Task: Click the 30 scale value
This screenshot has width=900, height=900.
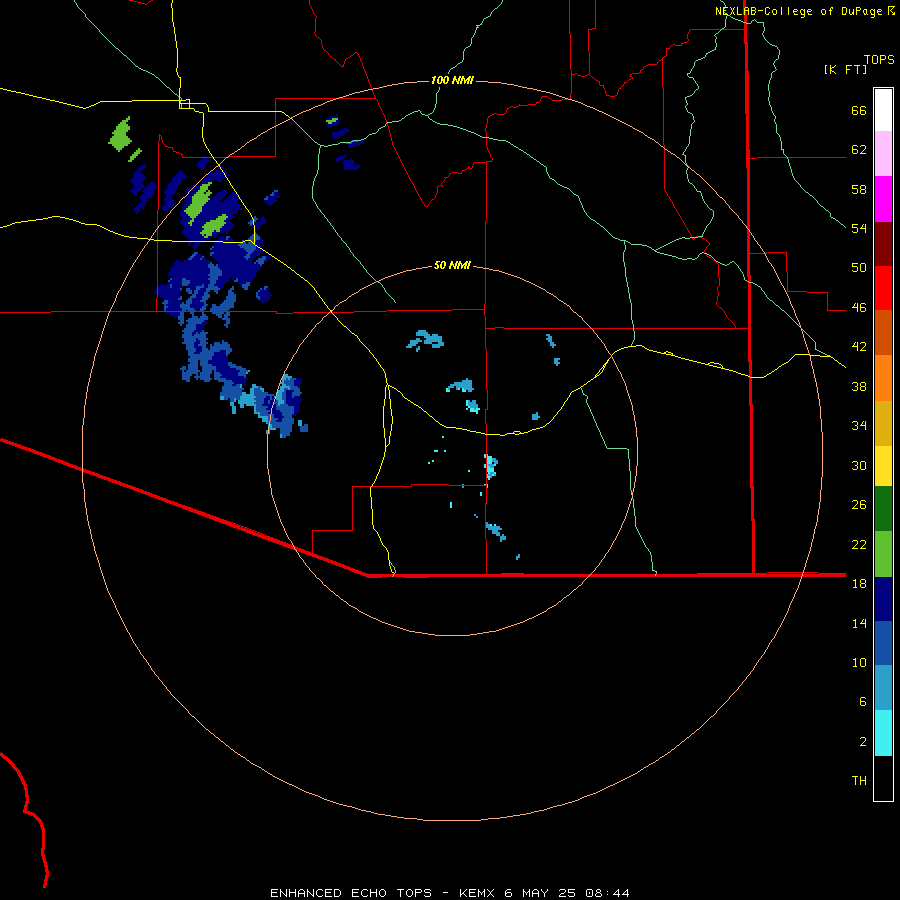Action: click(x=859, y=465)
